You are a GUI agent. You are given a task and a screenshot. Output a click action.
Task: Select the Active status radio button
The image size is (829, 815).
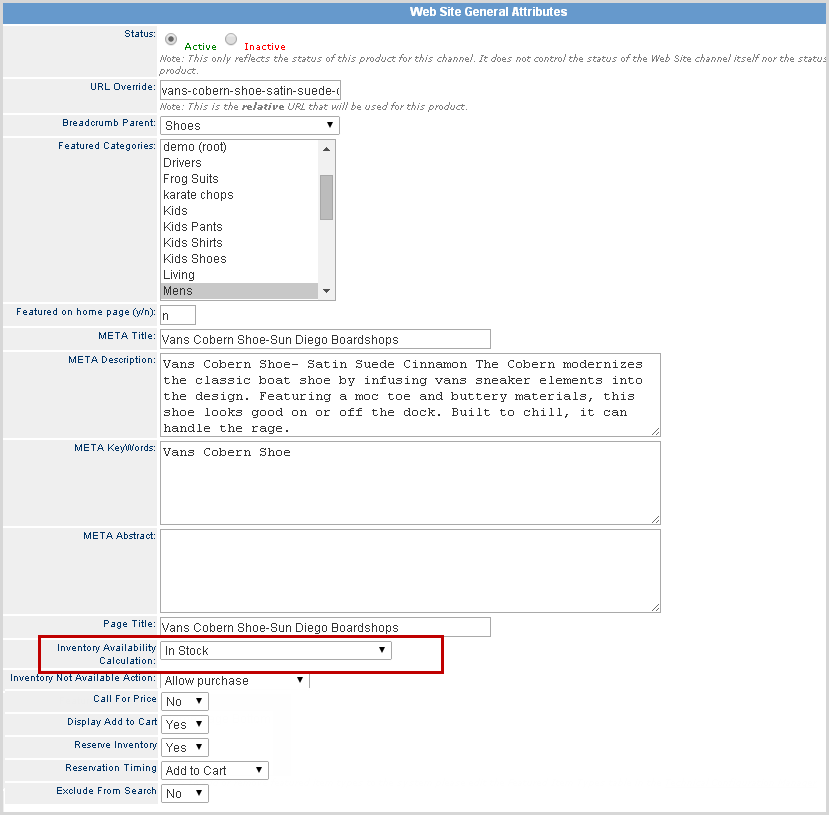tap(172, 40)
